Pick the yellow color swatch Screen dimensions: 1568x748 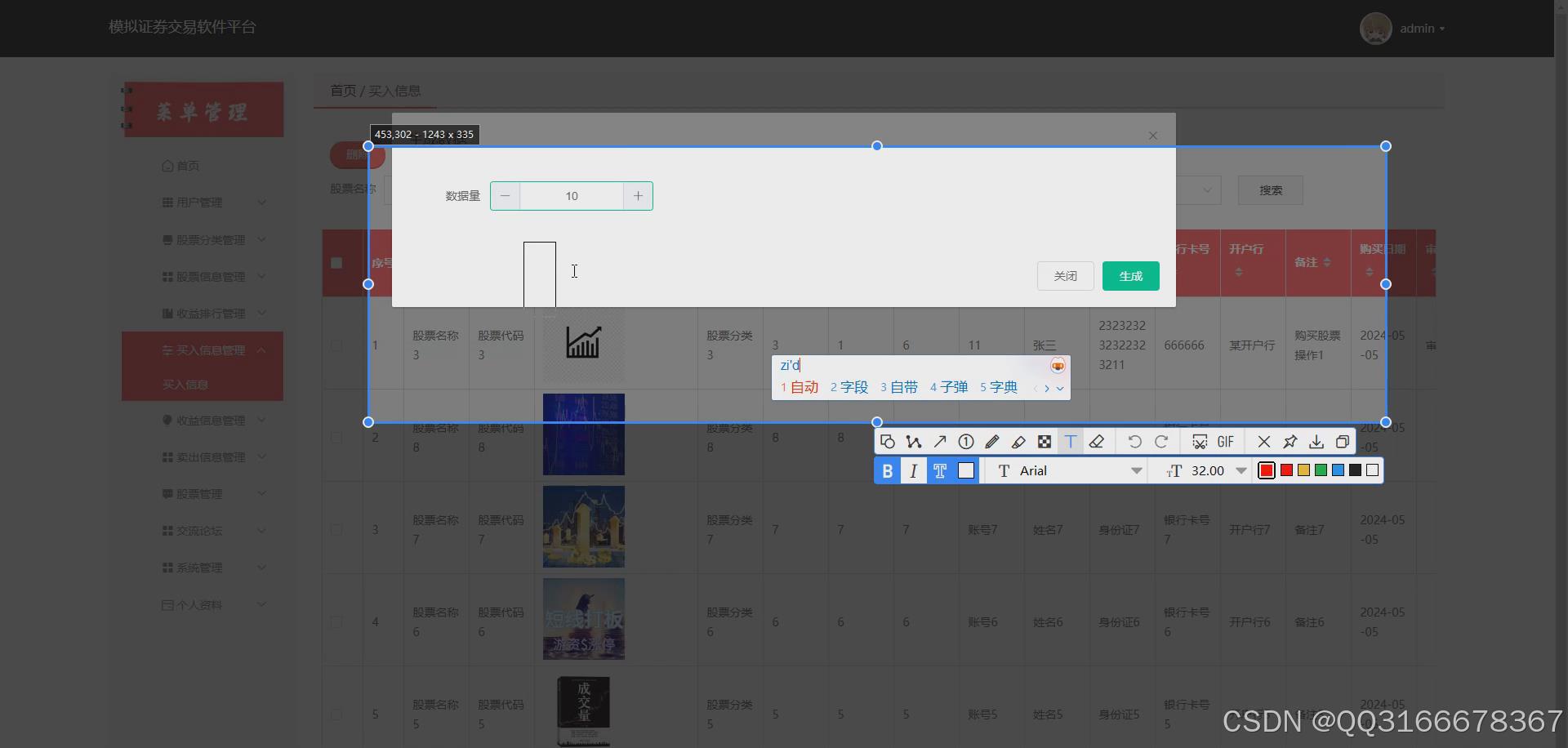click(x=1304, y=470)
